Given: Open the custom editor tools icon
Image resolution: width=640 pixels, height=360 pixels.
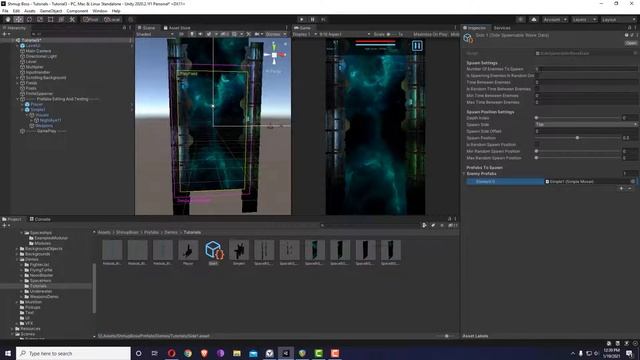Looking at the screenshot, I should 72,19.
